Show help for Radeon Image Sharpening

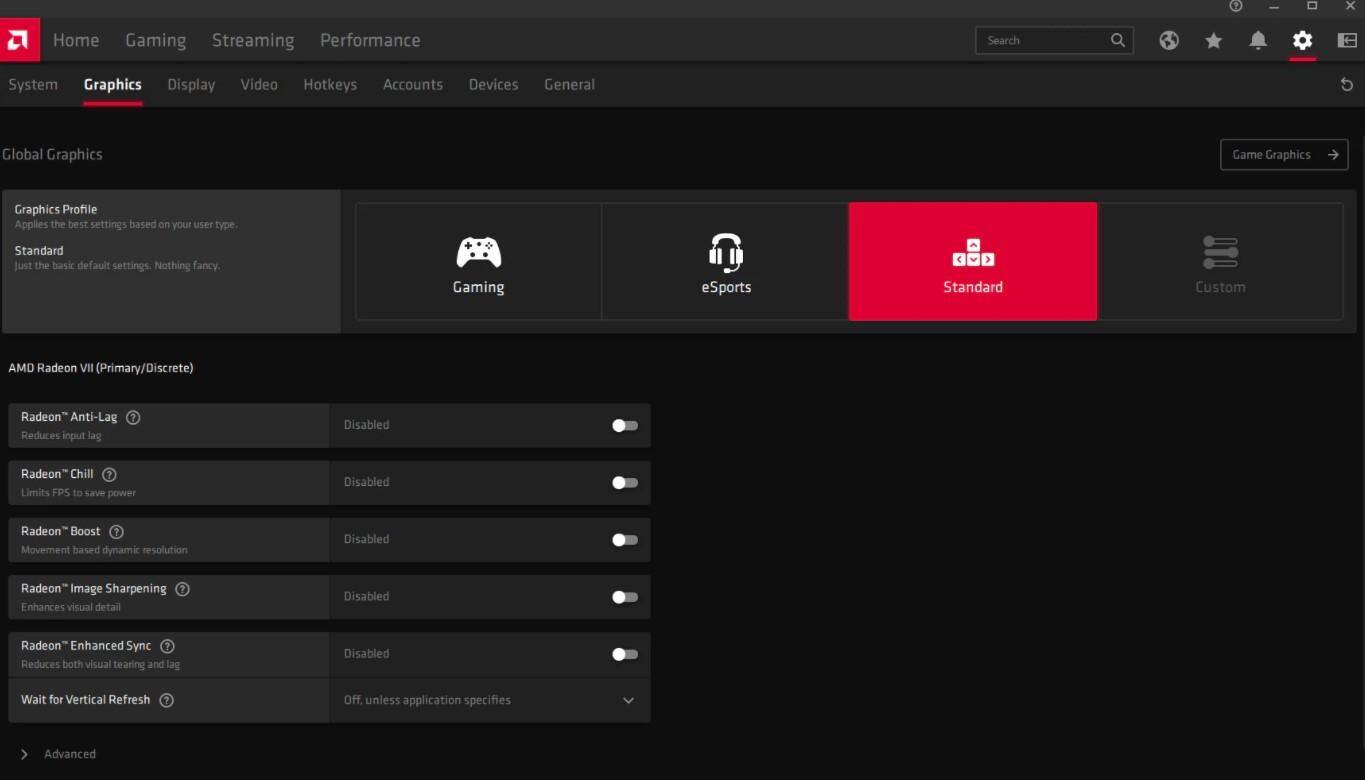pyautogui.click(x=182, y=589)
